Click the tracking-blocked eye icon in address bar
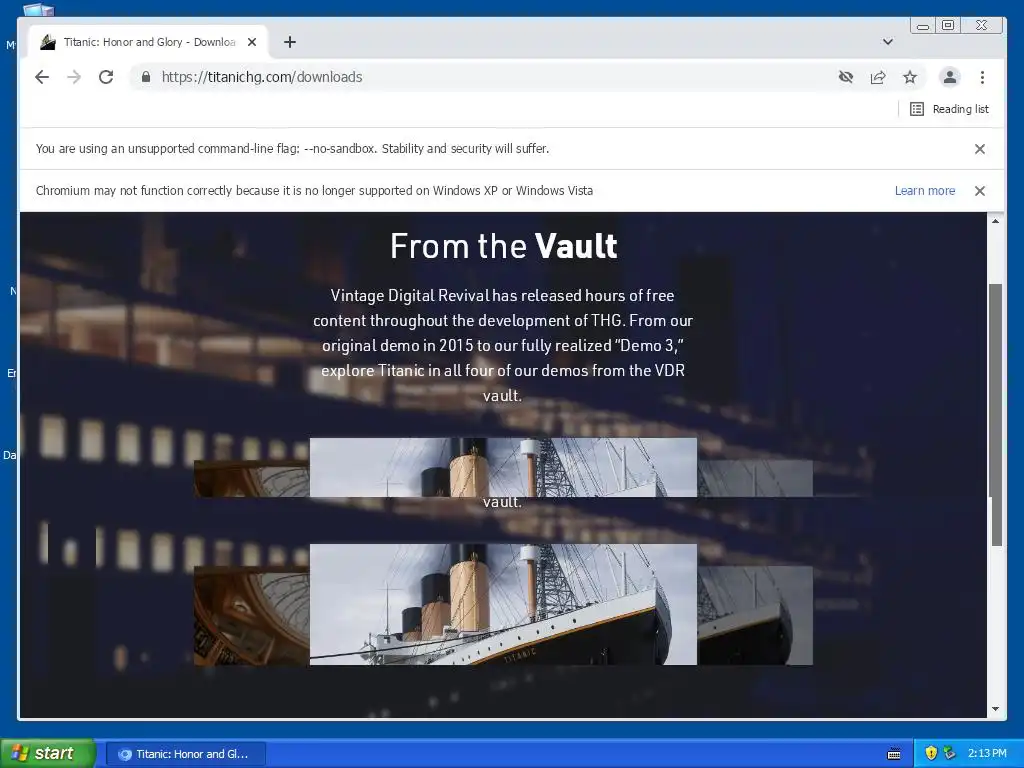The width and height of the screenshot is (1024, 768). tap(846, 77)
